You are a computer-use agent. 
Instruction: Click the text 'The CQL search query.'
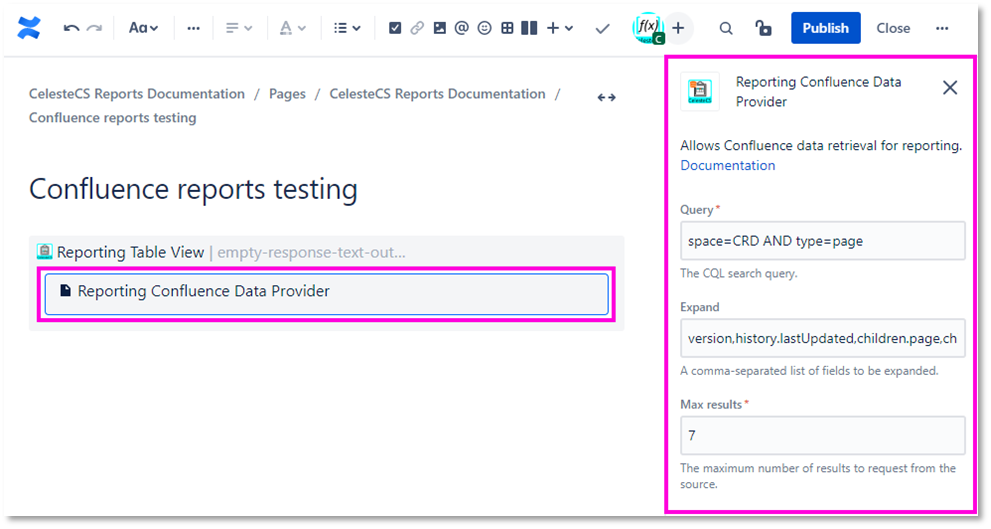pyautogui.click(x=739, y=274)
